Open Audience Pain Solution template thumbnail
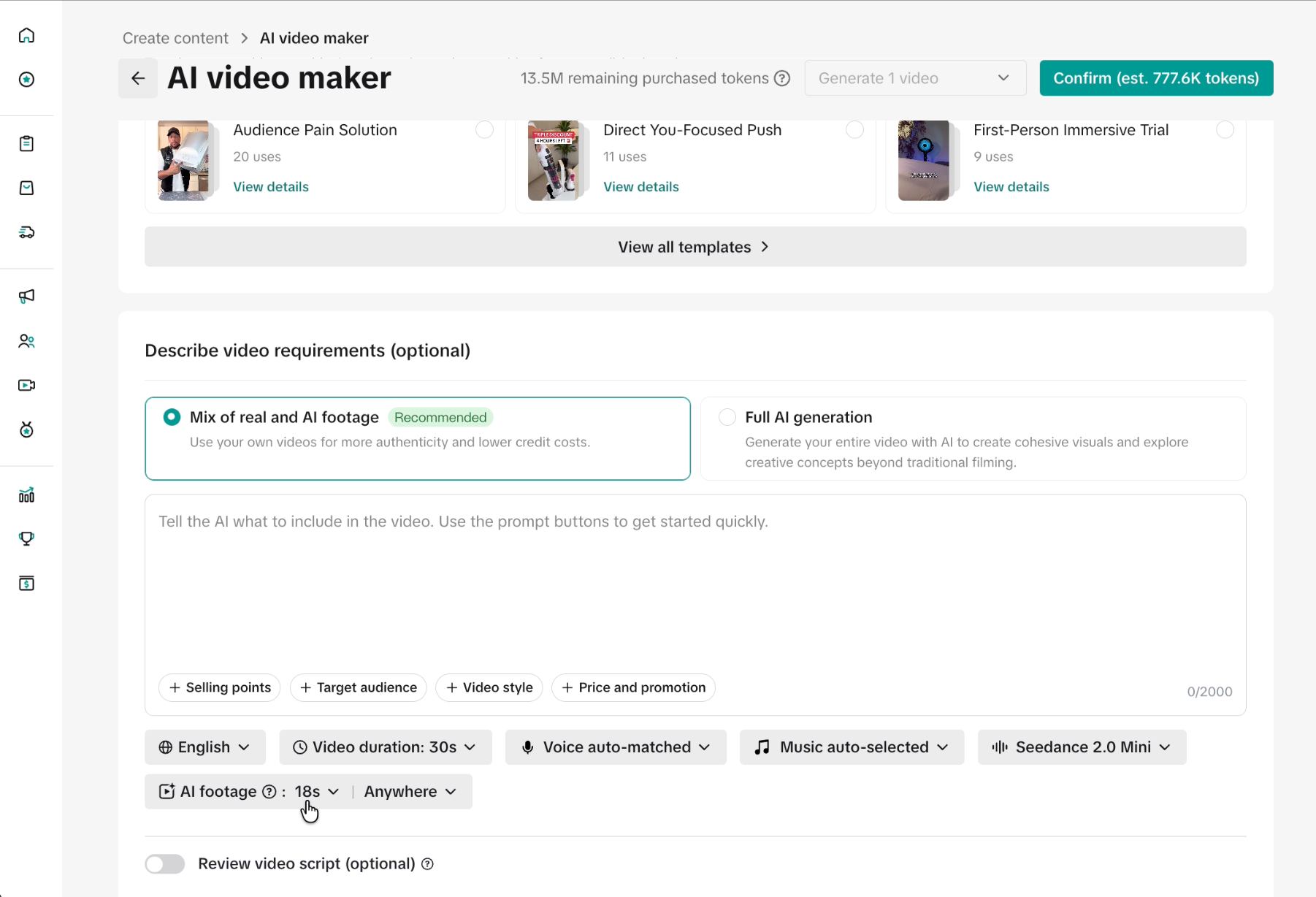1316x897 pixels. click(x=184, y=161)
